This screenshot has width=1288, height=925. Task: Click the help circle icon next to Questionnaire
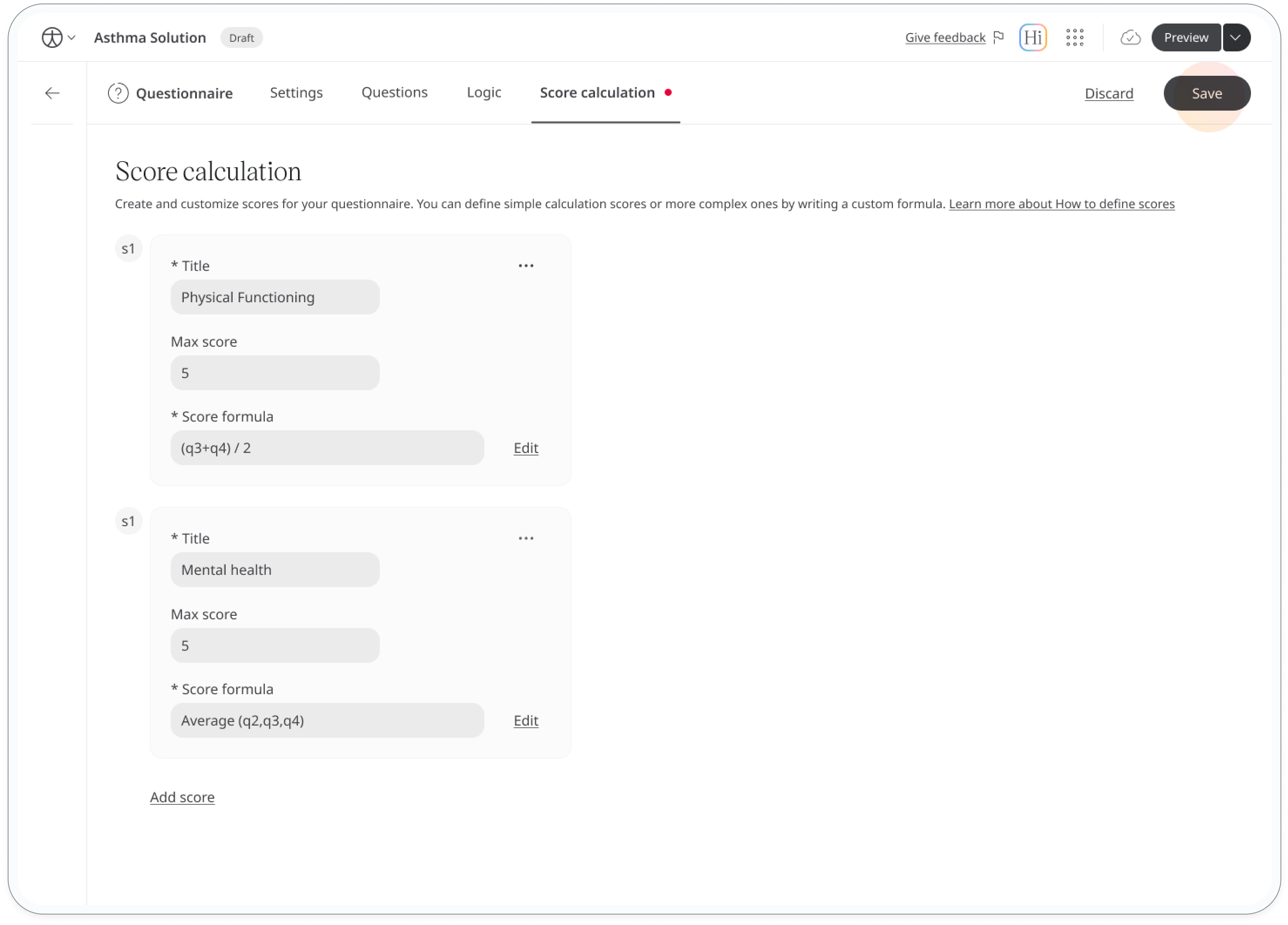click(118, 92)
